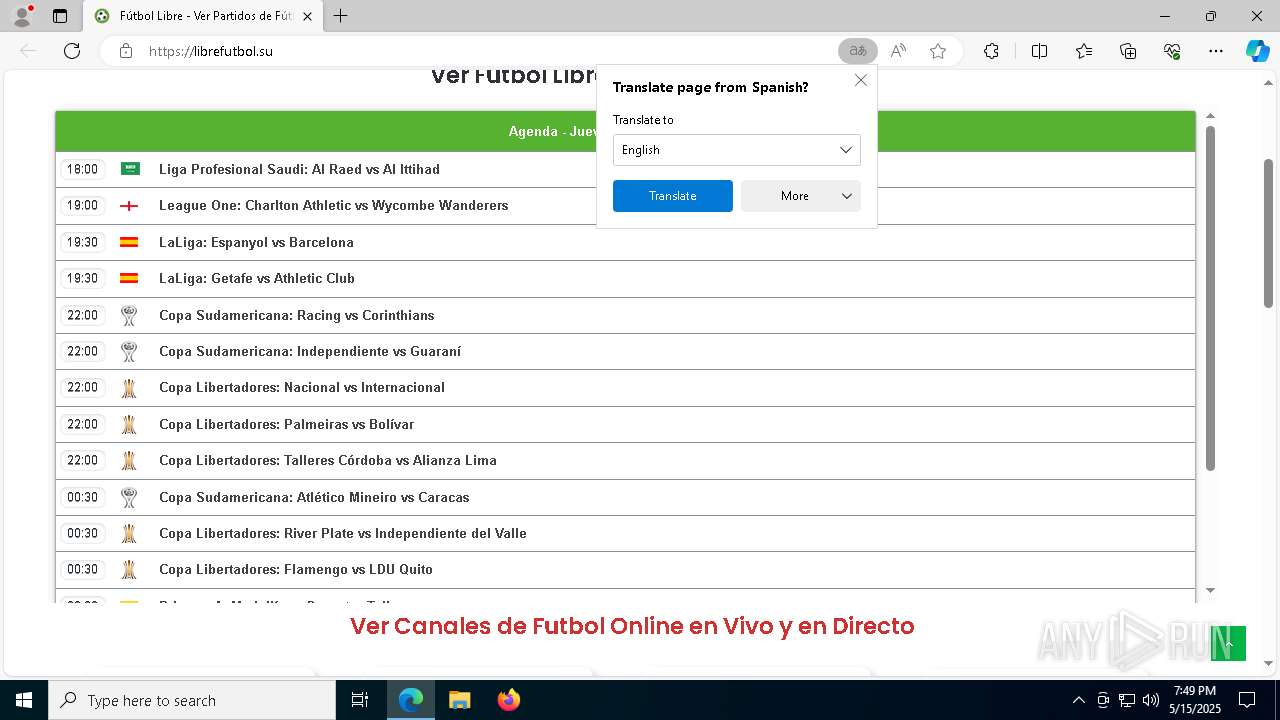Open Settings and more menu
Viewport: 1280px width, 720px height.
(x=1216, y=51)
